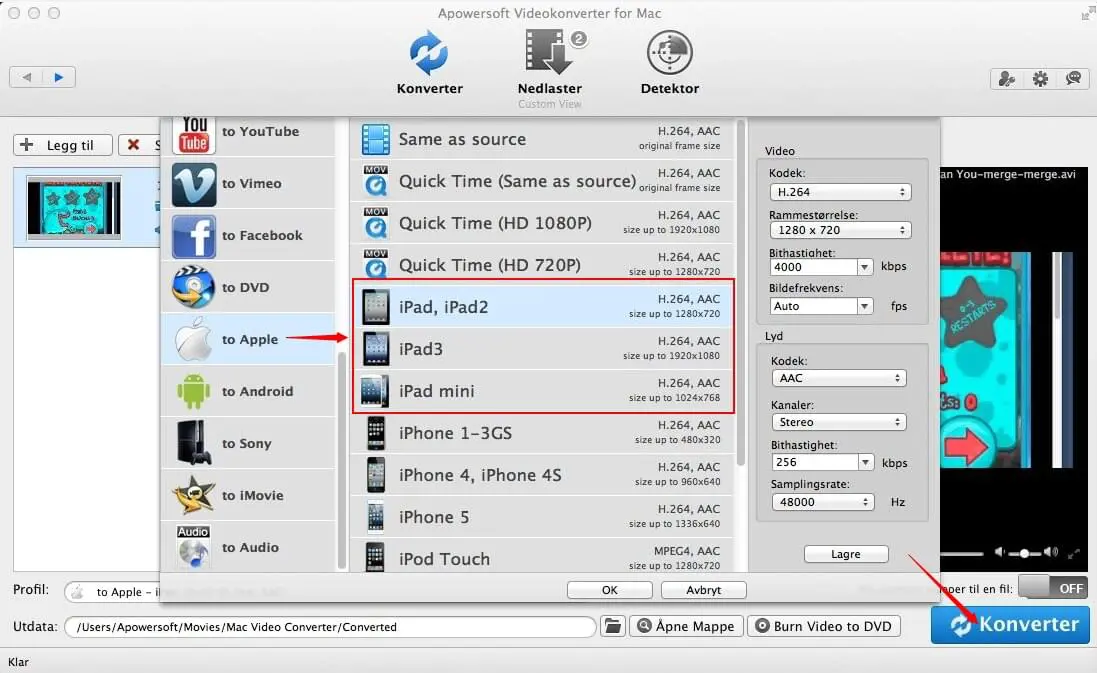This screenshot has width=1097, height=673.
Task: Open the feedback speech bubble icon
Action: click(x=1073, y=78)
